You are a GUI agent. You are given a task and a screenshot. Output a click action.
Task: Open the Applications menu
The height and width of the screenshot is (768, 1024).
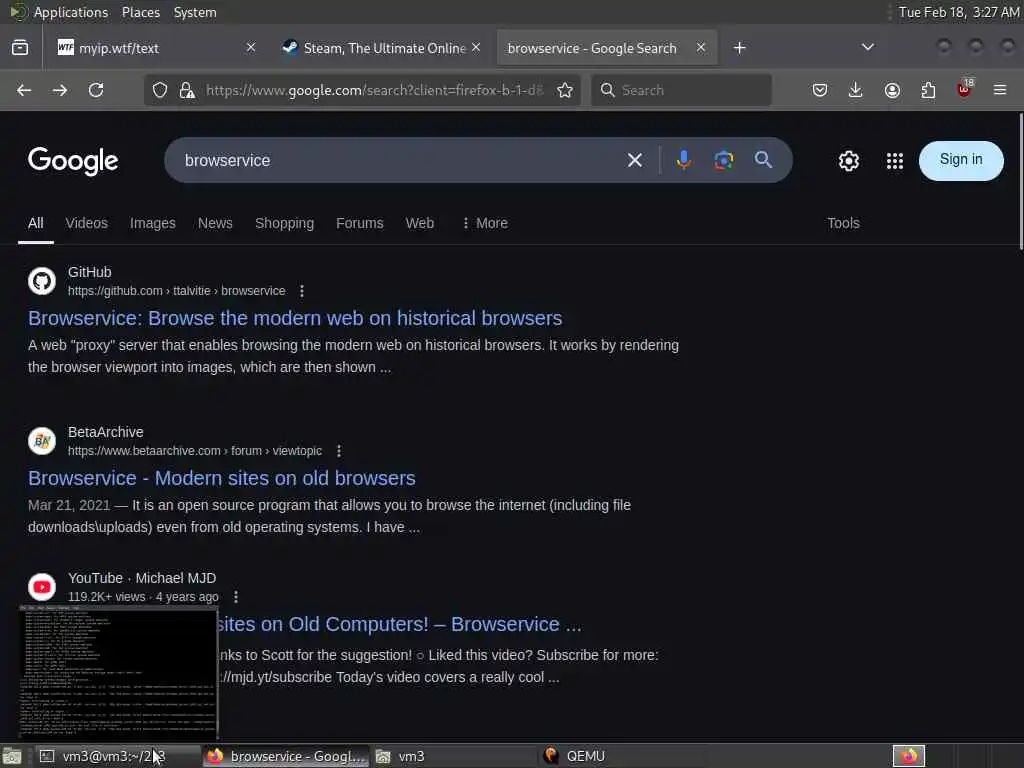[71, 12]
